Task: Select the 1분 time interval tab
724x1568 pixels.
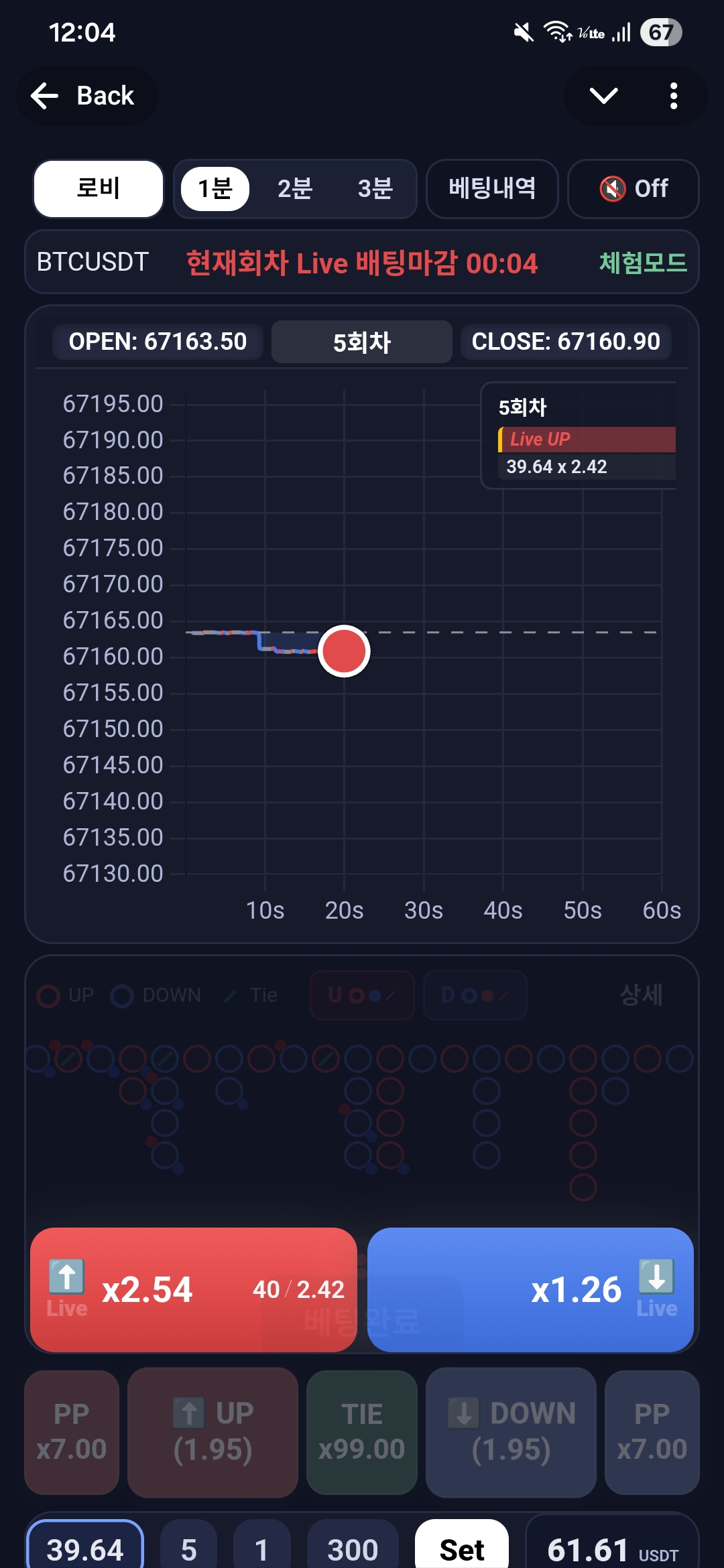Action: tap(215, 189)
